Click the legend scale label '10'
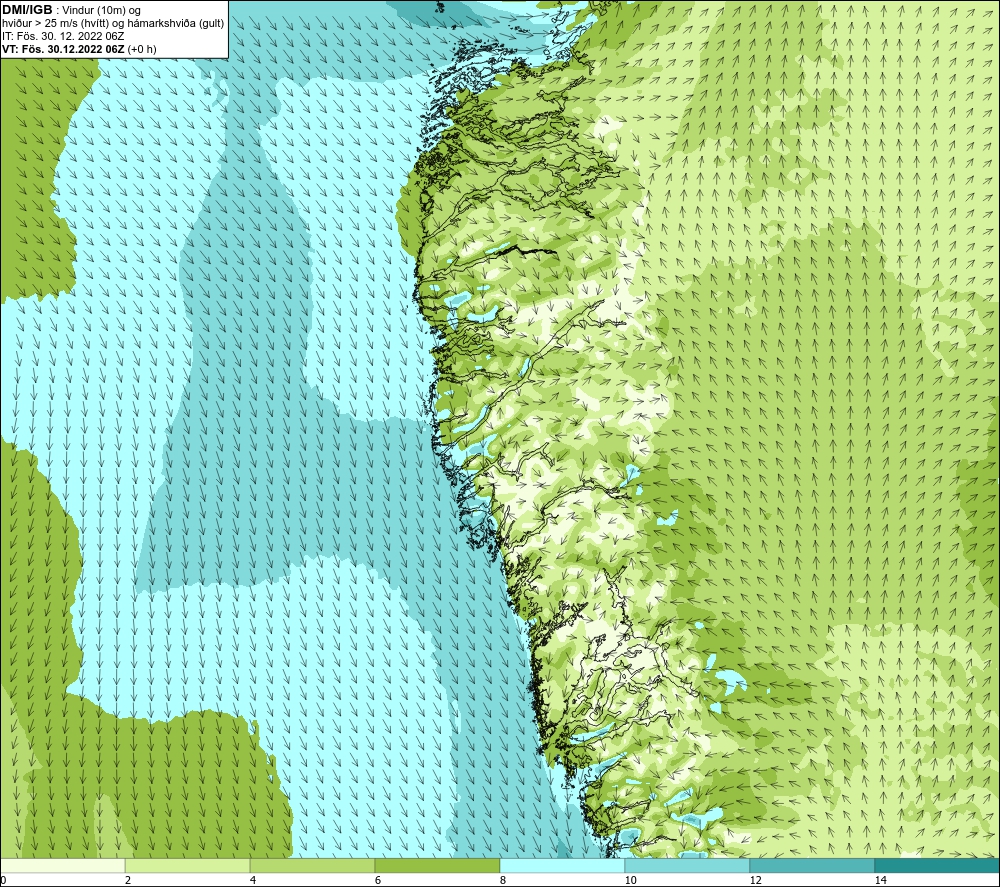 630,880
